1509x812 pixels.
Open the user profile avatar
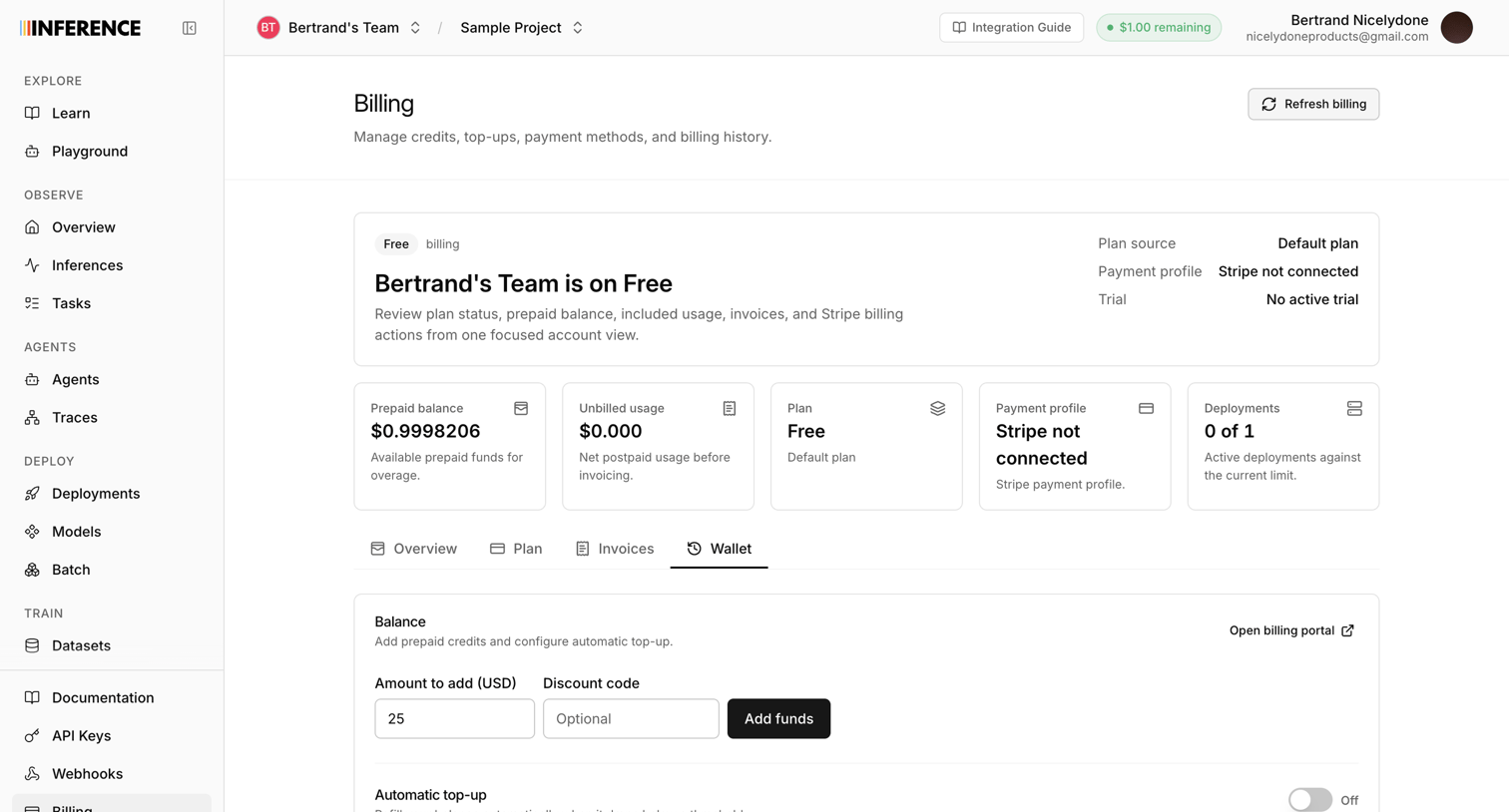1456,28
